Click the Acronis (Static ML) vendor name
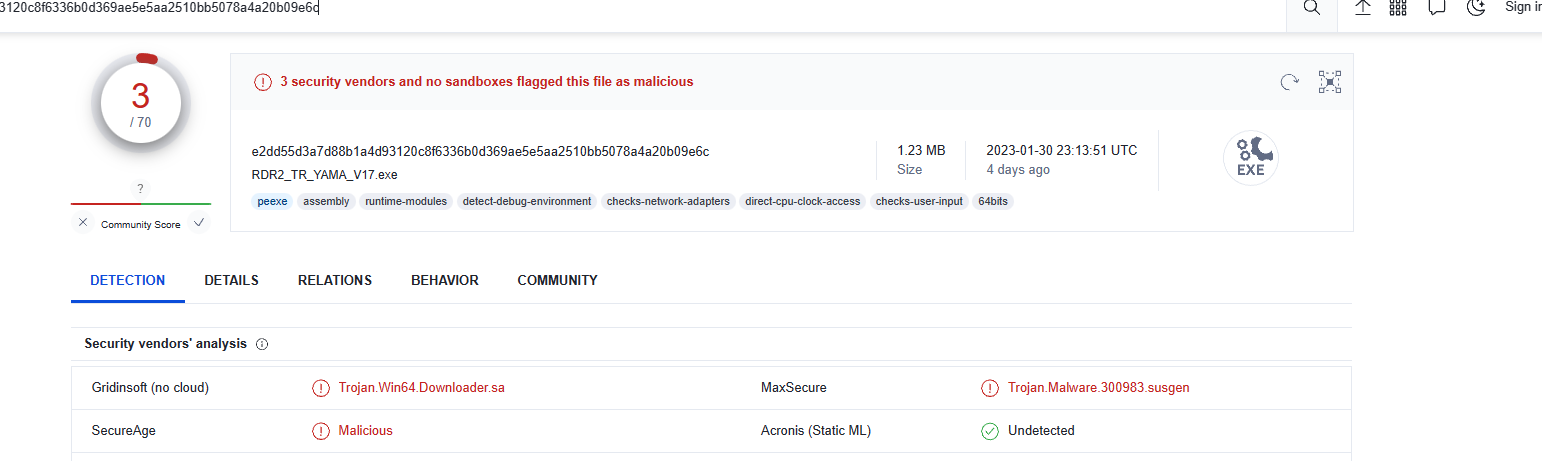 coord(816,430)
